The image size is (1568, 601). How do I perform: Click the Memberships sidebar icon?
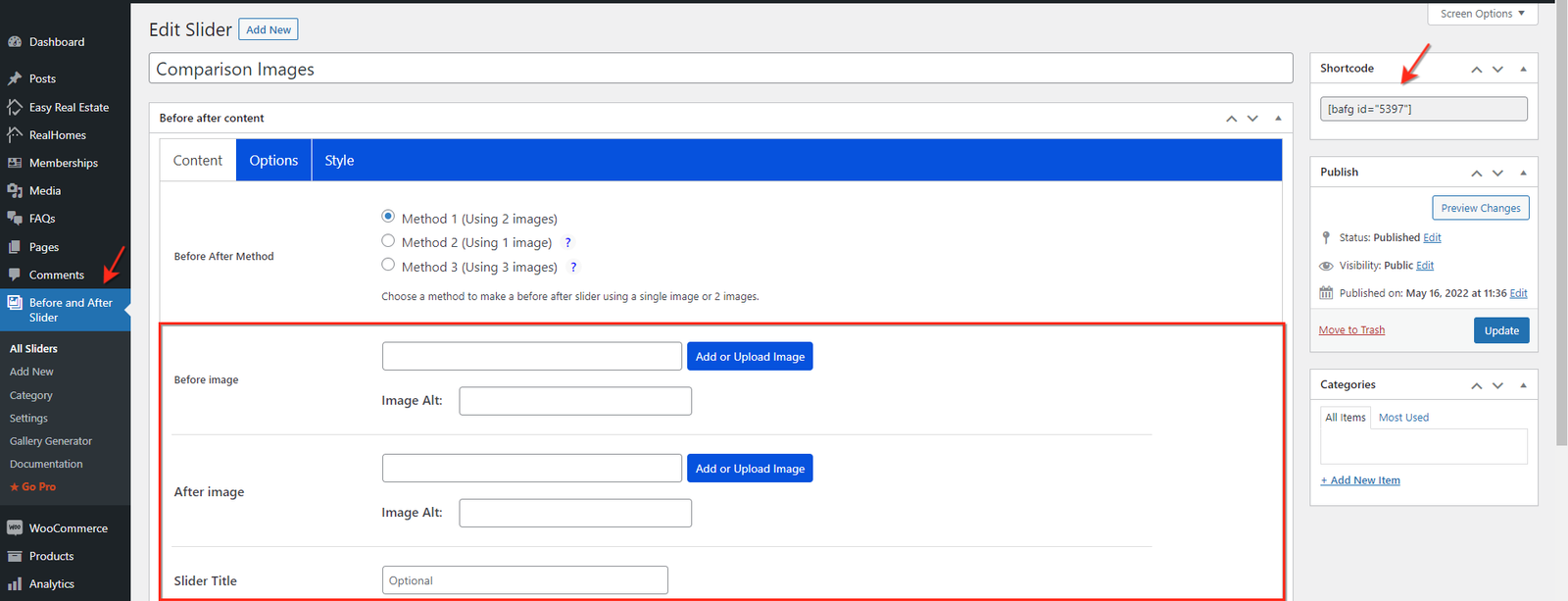pyautogui.click(x=15, y=163)
